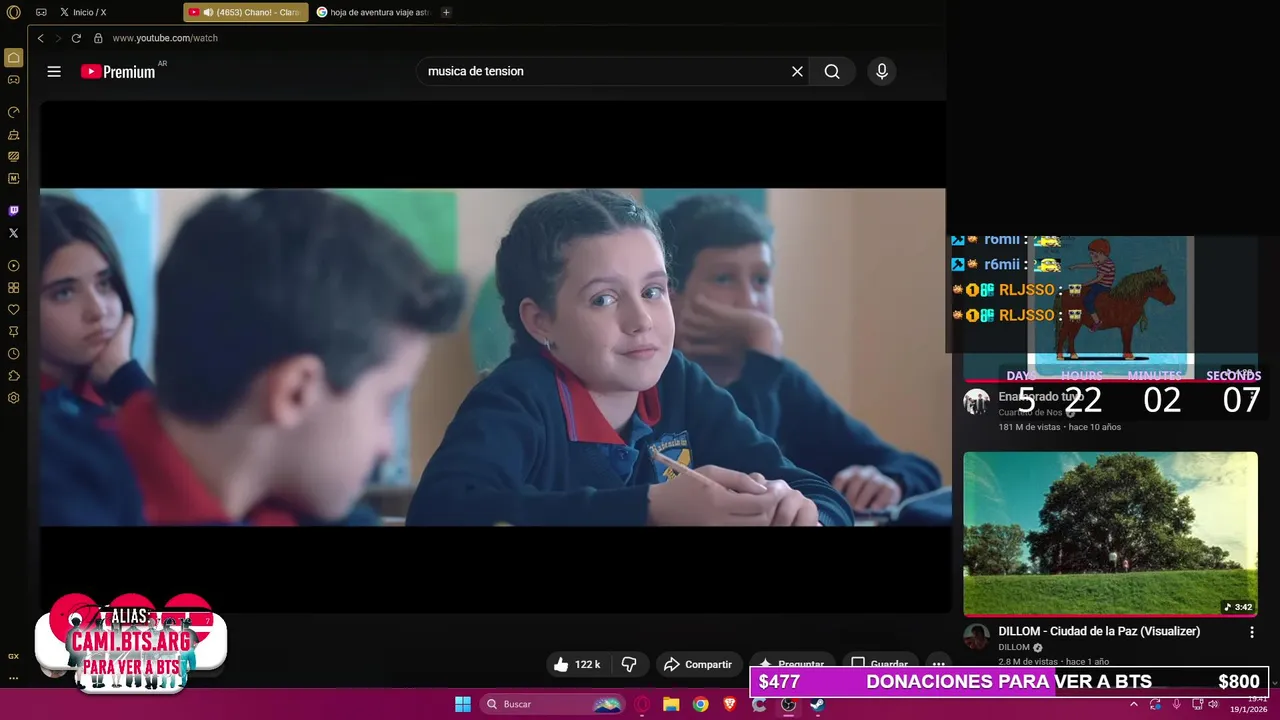
Task: Open the taskbar clock and date
Action: click(x=1249, y=704)
